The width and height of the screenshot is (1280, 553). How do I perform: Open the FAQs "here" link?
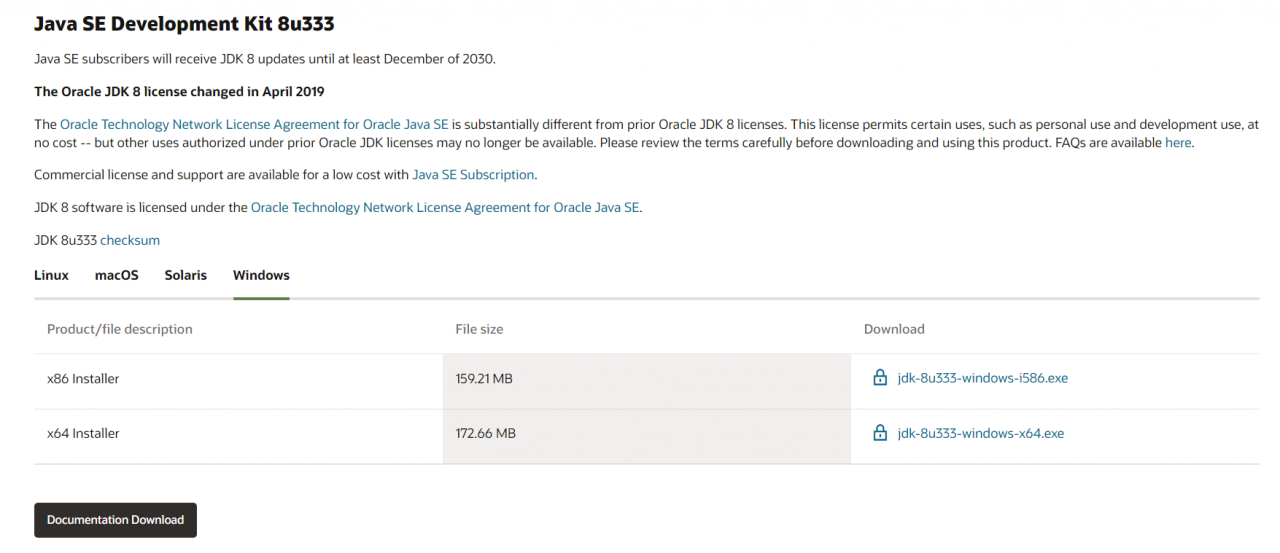1178,142
